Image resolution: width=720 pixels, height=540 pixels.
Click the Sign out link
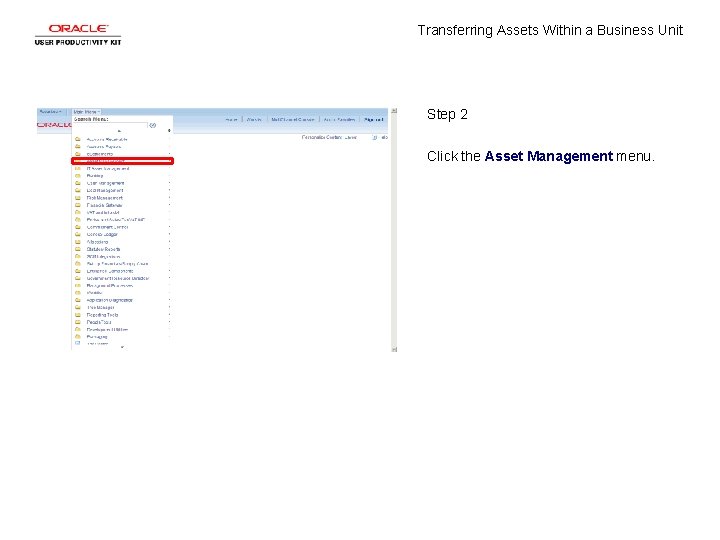(x=374, y=119)
